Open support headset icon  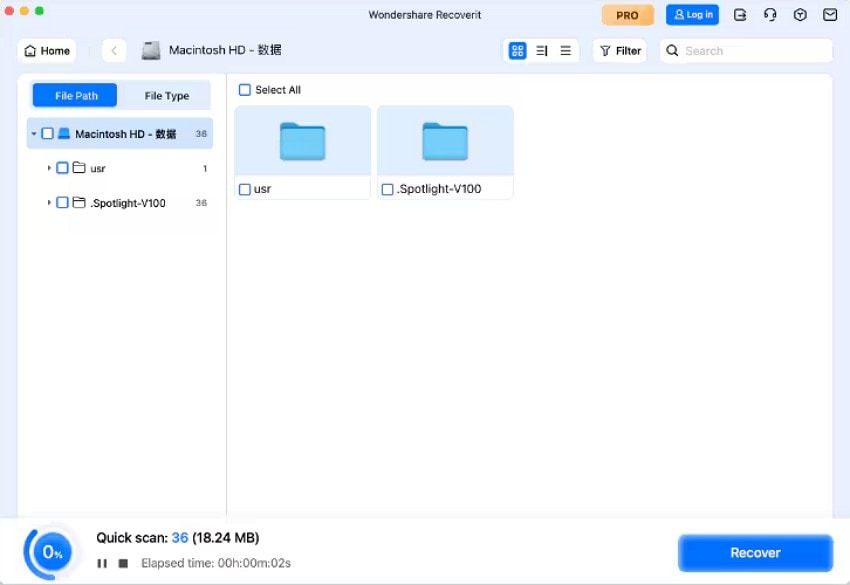(x=770, y=15)
